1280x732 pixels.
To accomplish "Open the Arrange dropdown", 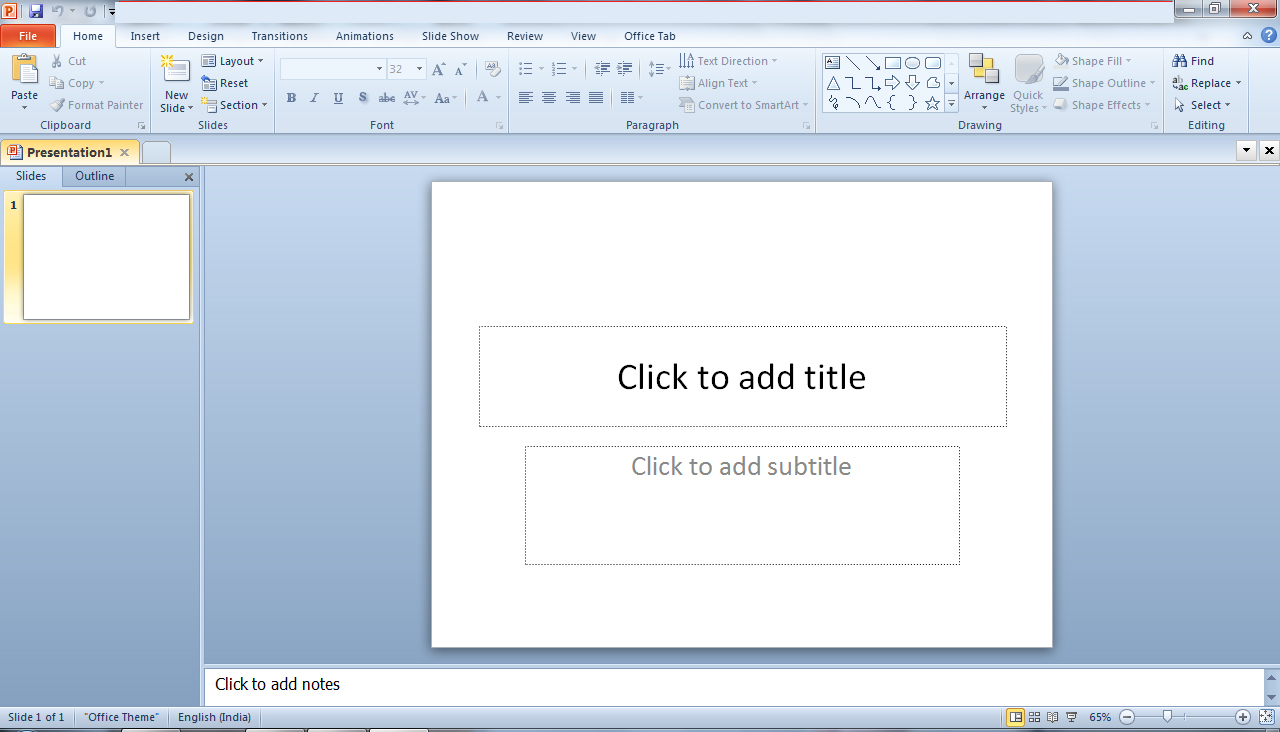I will [984, 83].
